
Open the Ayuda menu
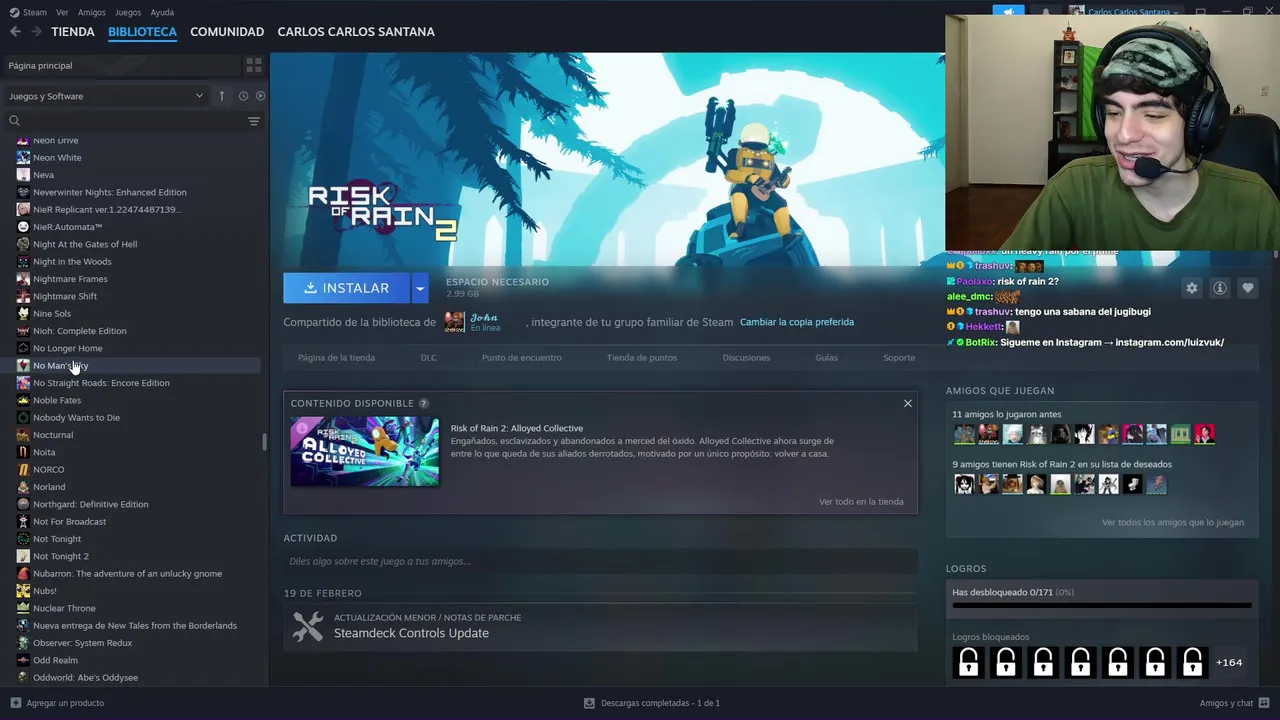click(162, 12)
